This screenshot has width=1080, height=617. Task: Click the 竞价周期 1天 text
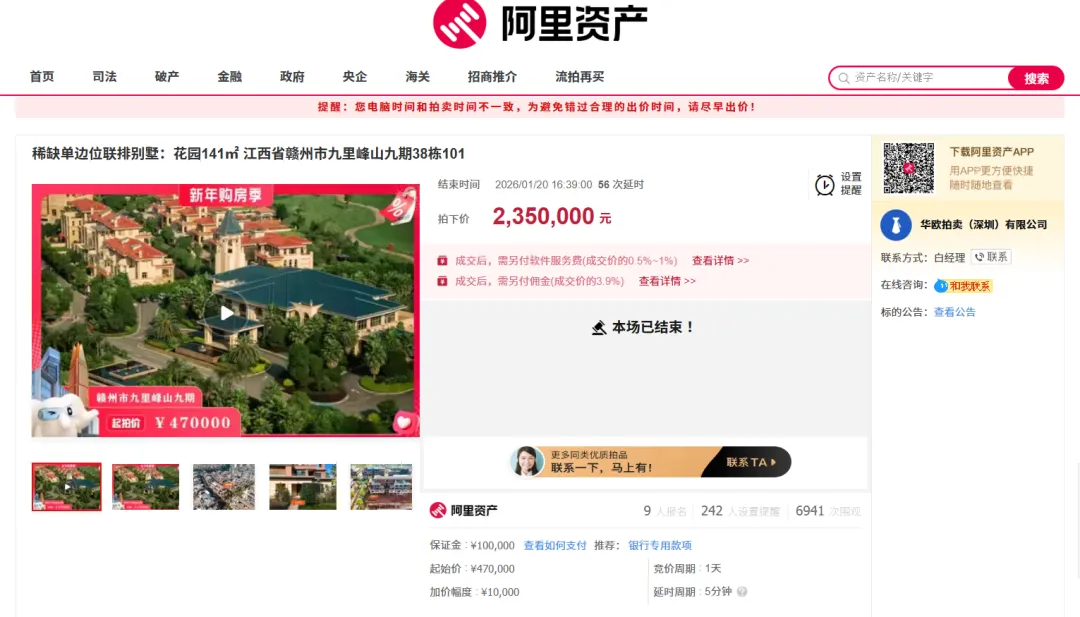tap(687, 569)
